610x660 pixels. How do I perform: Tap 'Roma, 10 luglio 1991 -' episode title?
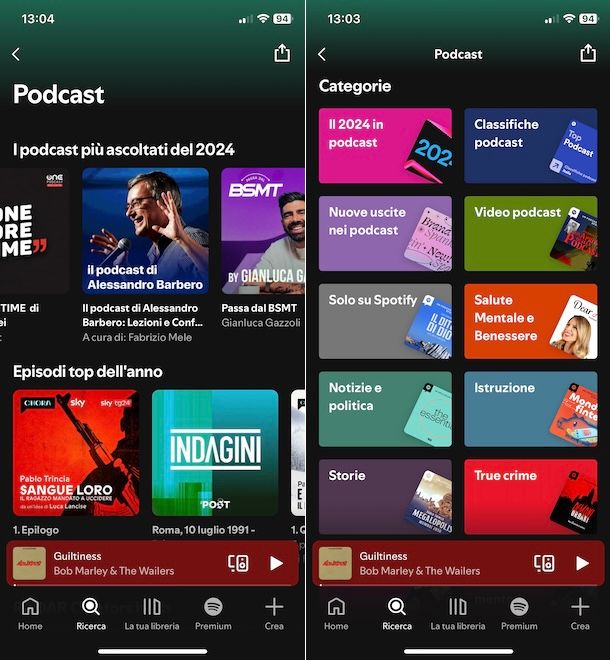click(203, 530)
